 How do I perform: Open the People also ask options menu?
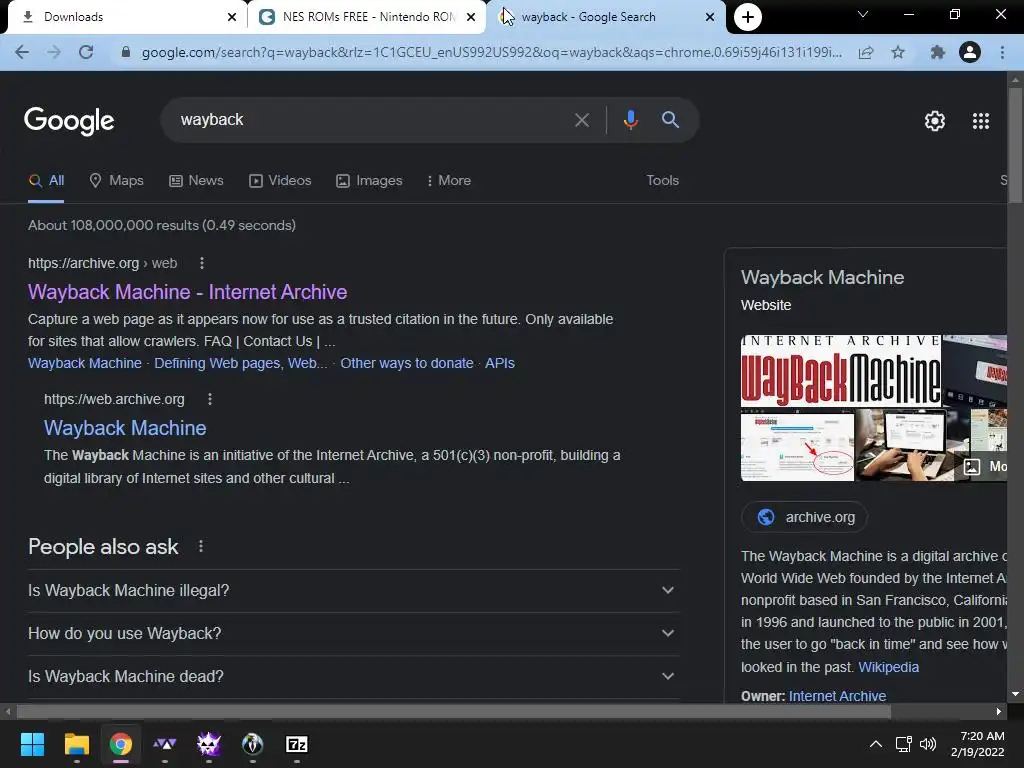[201, 546]
